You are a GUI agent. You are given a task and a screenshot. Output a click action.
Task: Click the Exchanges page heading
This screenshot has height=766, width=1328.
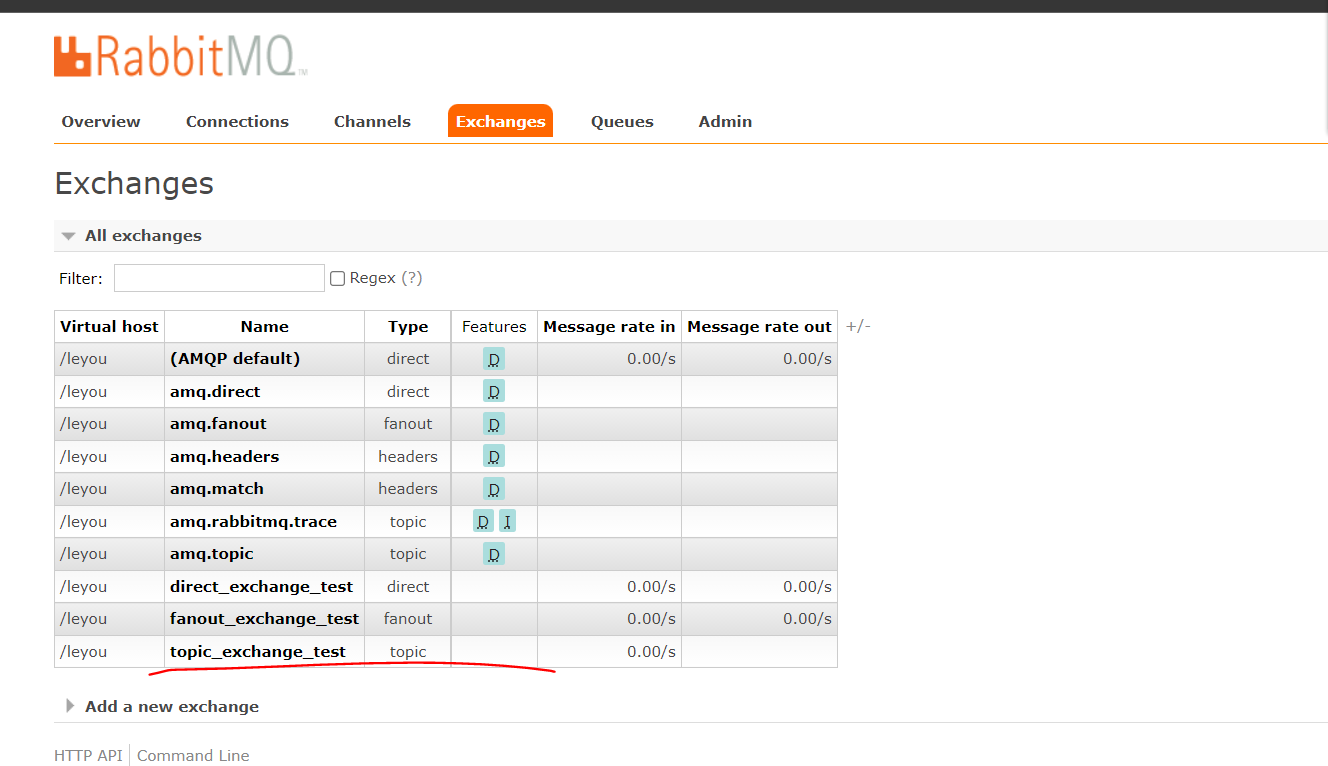(134, 184)
